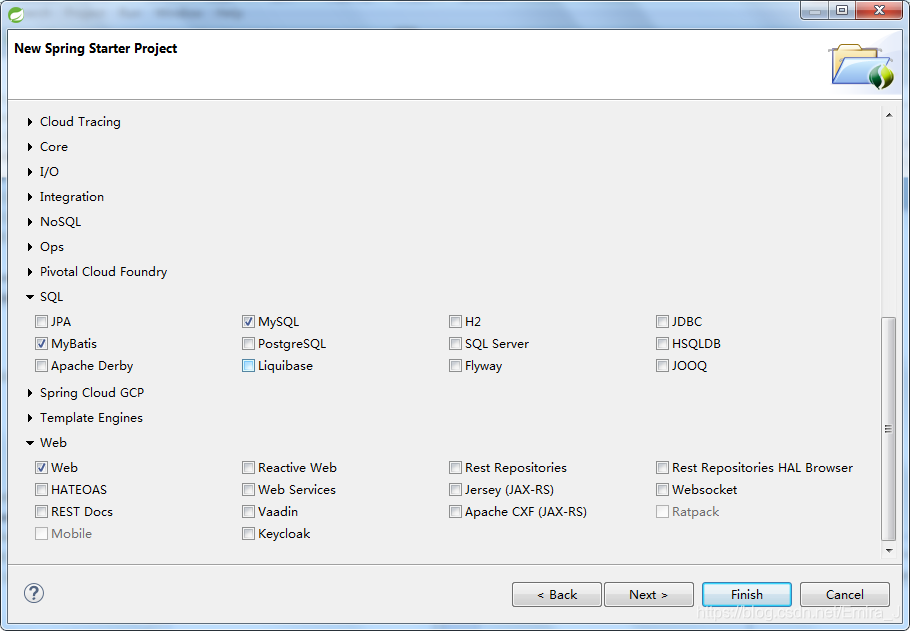Check the Rest Repositories option
The image size is (910, 631).
click(456, 467)
